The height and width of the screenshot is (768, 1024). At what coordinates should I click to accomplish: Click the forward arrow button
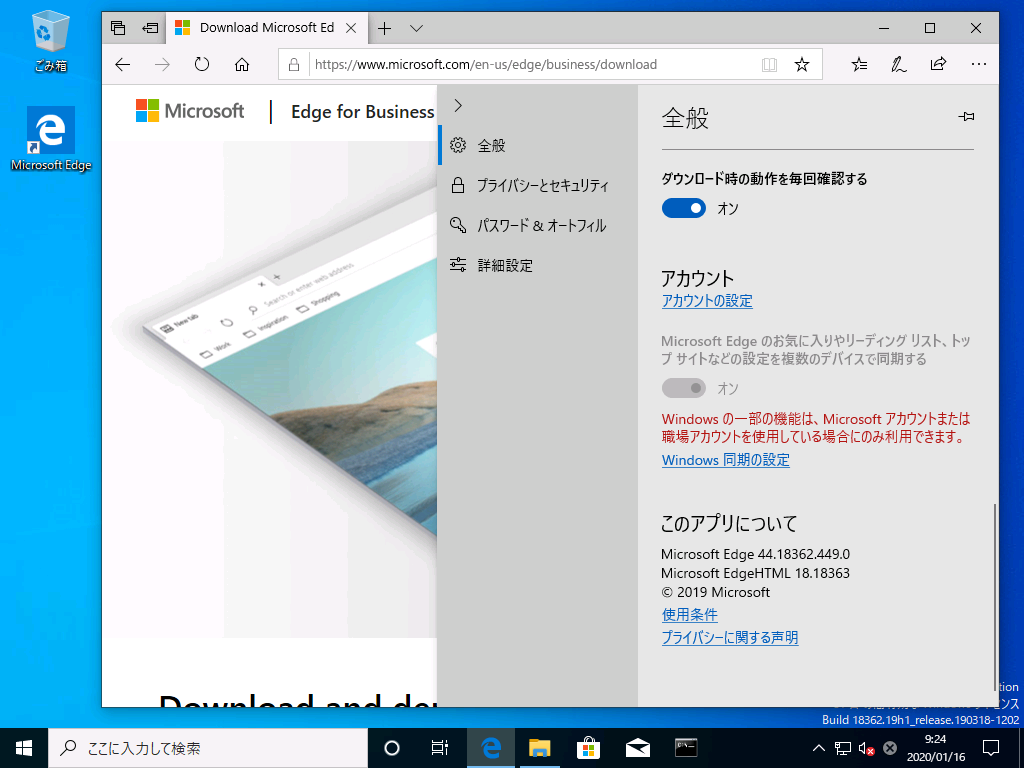click(x=162, y=64)
